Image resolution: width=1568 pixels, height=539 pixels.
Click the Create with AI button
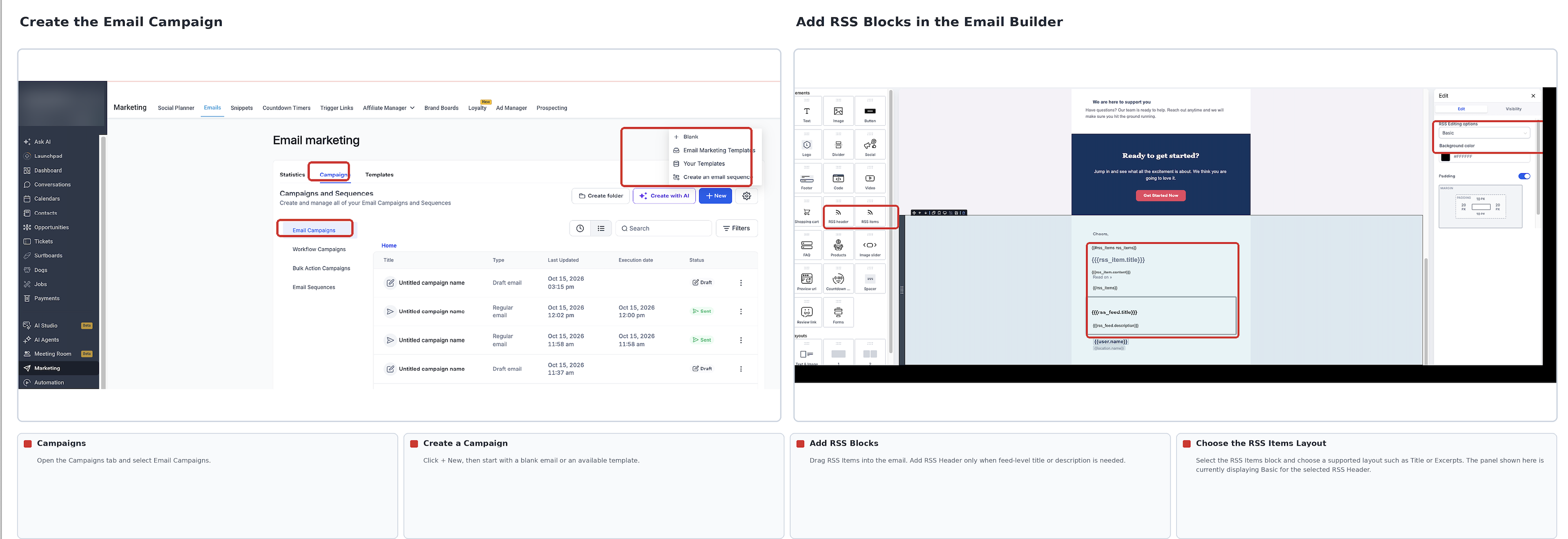pyautogui.click(x=664, y=196)
